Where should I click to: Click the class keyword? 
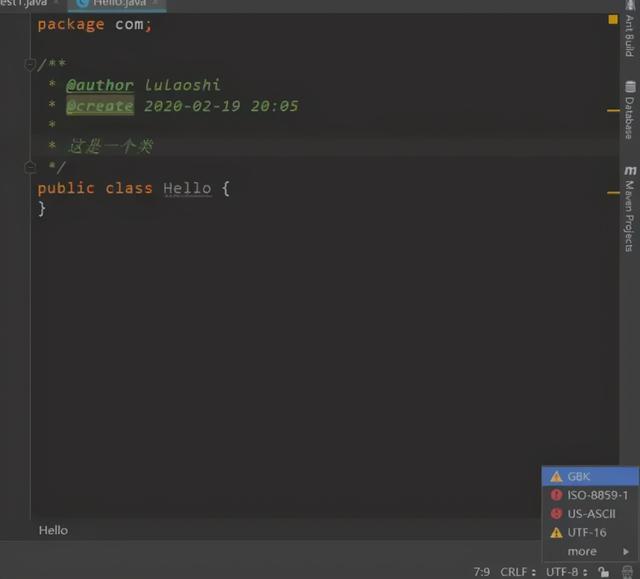point(129,188)
